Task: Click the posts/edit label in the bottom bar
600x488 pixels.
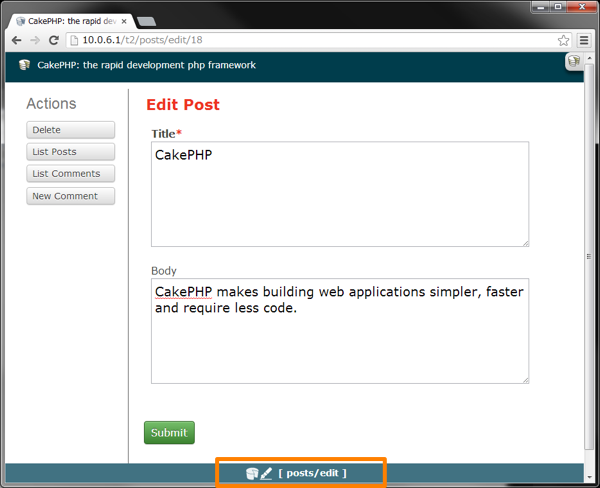Action: 312,473
